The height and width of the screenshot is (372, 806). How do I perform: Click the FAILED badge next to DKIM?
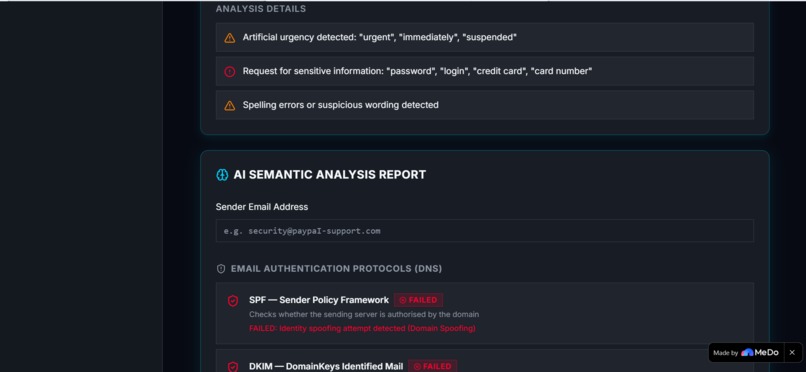click(x=432, y=366)
